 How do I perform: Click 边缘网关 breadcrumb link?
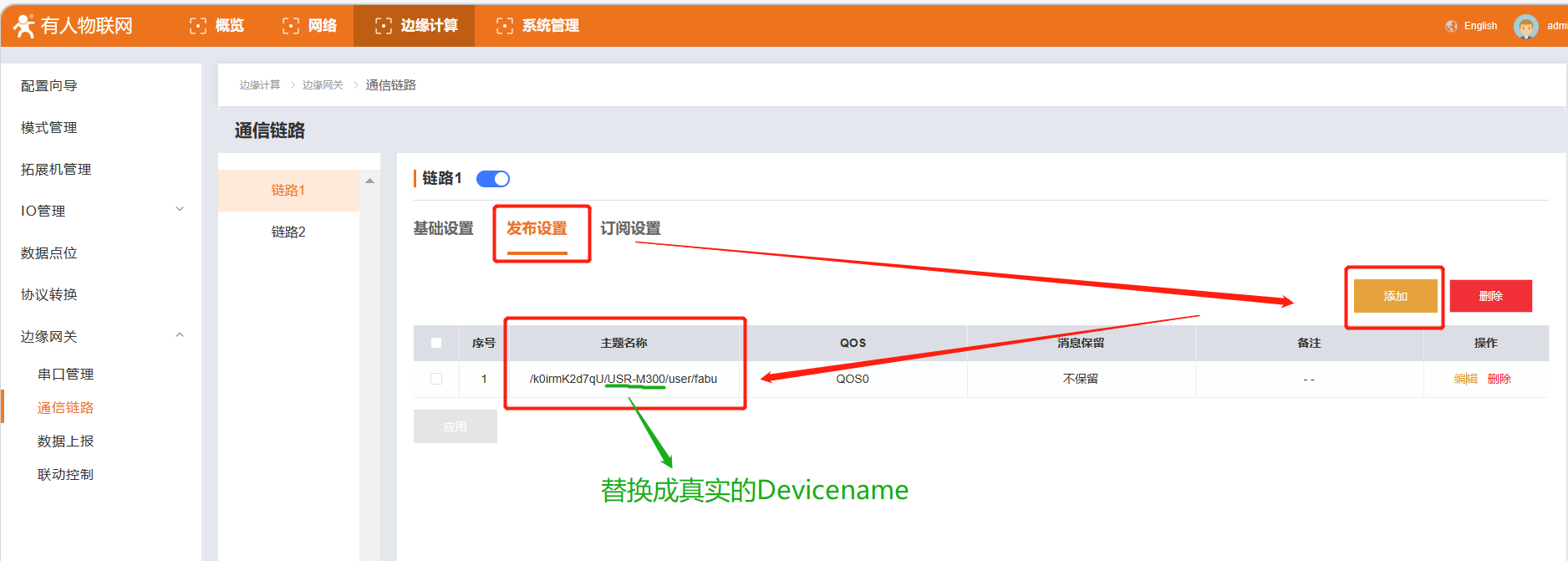click(x=323, y=85)
